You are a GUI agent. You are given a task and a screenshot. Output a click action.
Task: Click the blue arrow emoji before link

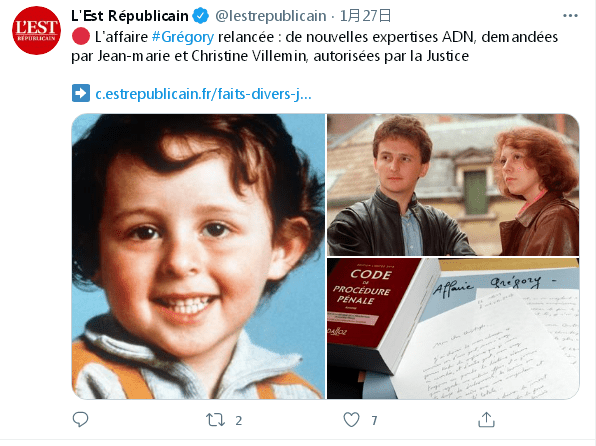pyautogui.click(x=81, y=93)
